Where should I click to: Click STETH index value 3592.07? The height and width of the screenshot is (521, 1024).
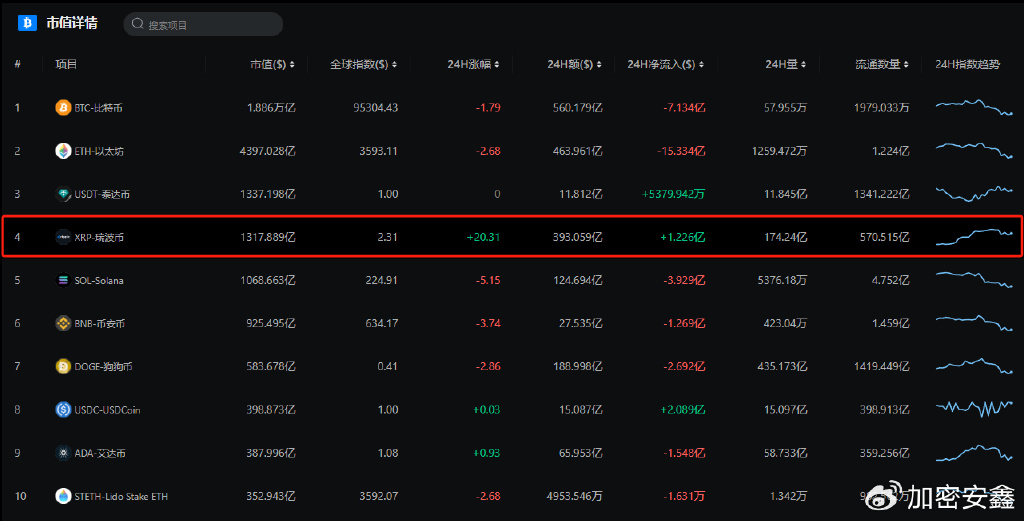(x=378, y=496)
